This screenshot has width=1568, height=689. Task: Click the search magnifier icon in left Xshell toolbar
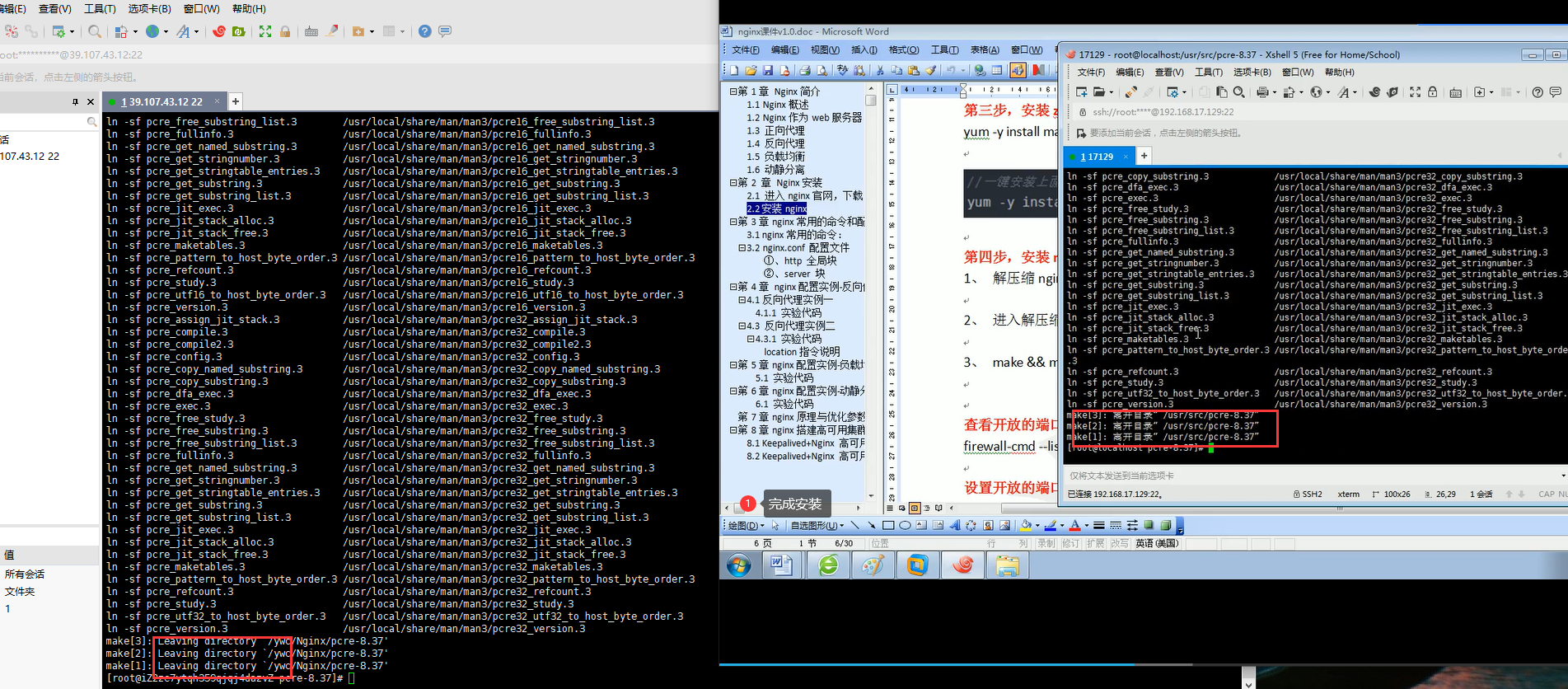tap(95, 31)
